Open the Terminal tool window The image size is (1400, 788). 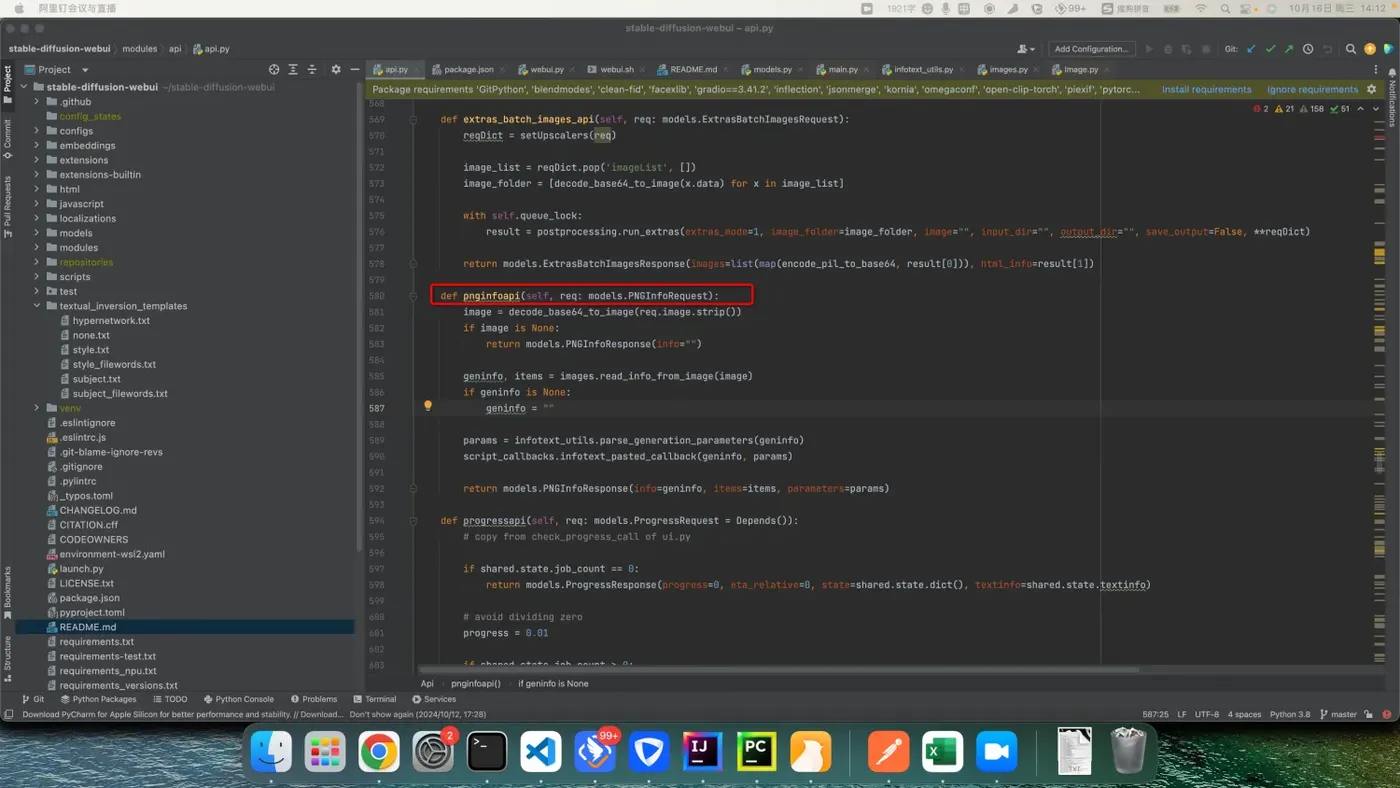[373, 699]
